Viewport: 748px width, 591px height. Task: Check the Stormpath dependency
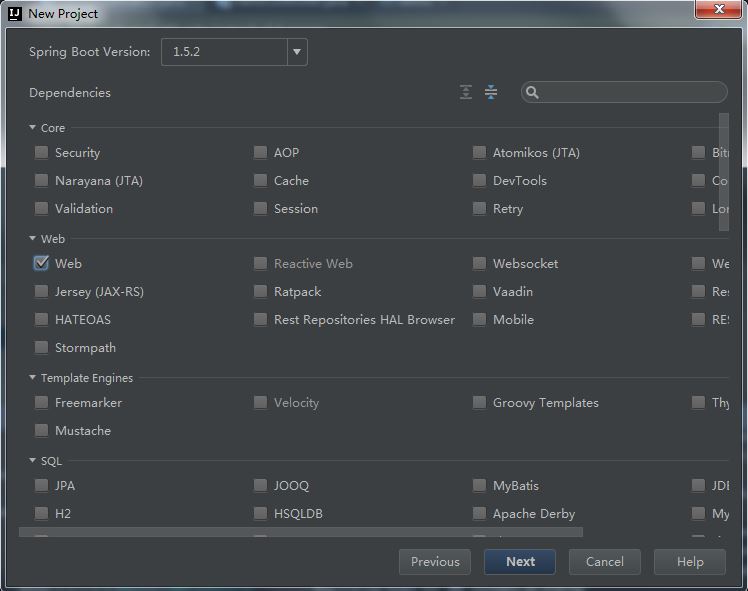tap(42, 348)
